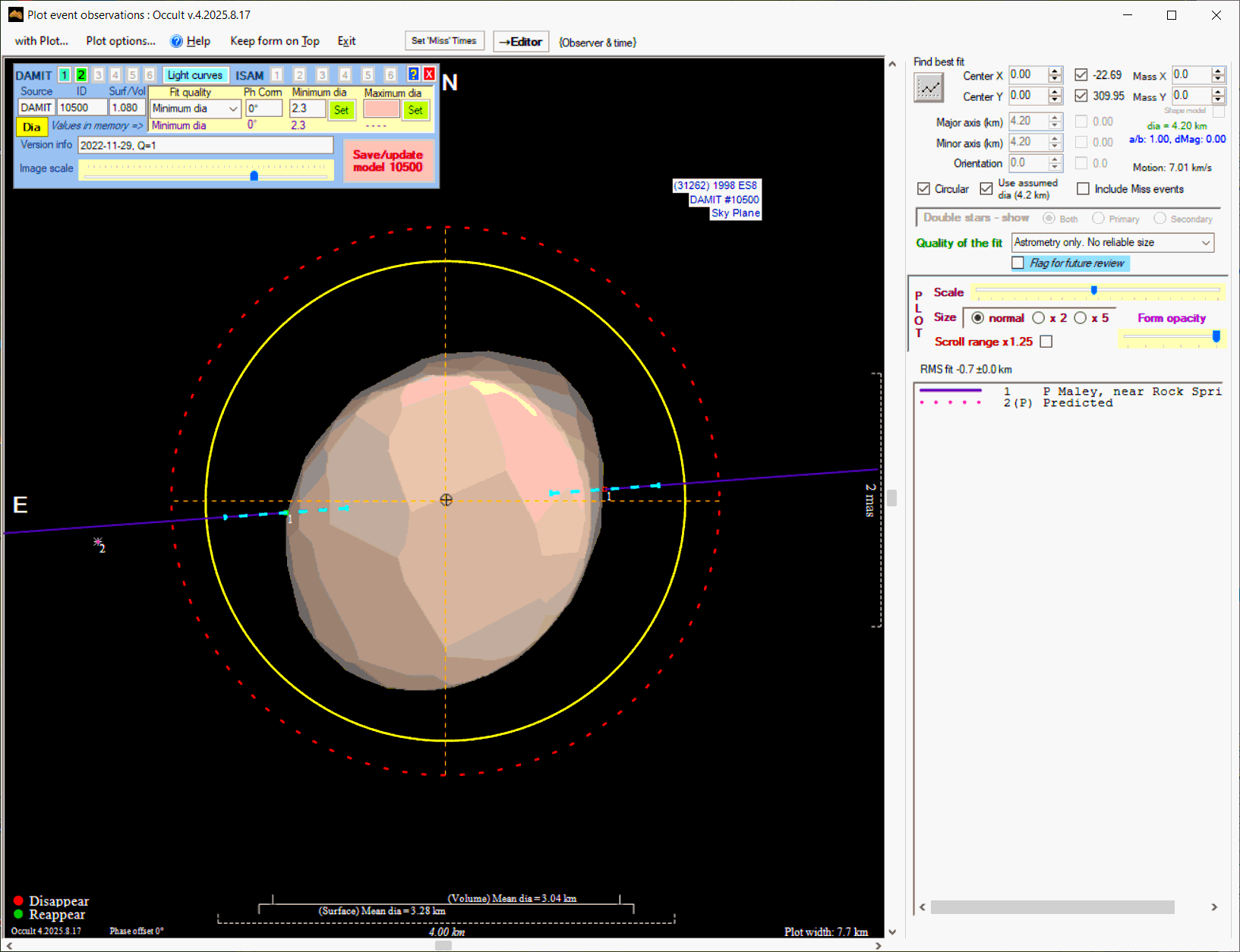The height and width of the screenshot is (952, 1240).
Task: Select DAMIT model number 2
Action: pyautogui.click(x=81, y=74)
